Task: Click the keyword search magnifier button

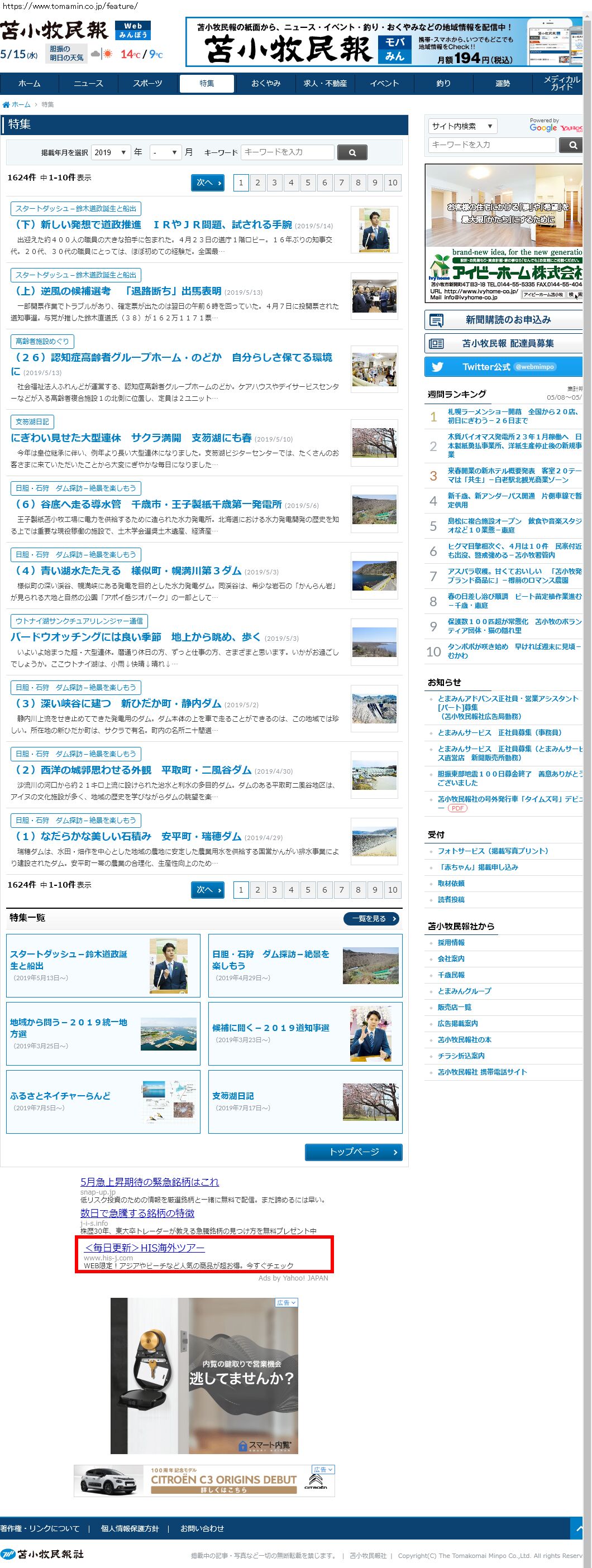Action: (x=352, y=153)
